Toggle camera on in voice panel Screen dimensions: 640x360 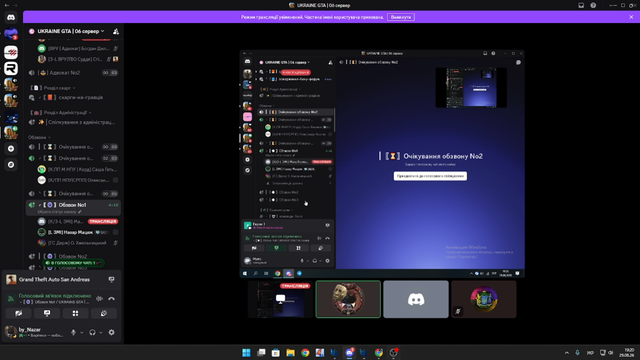19,313
